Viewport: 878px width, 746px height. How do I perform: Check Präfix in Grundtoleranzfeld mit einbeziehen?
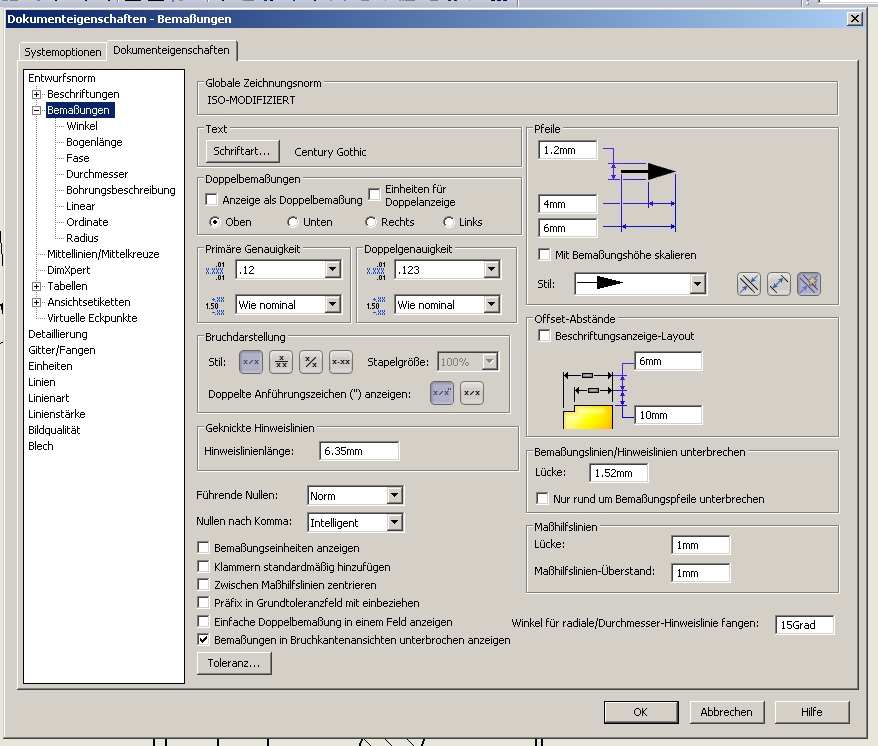pos(203,603)
